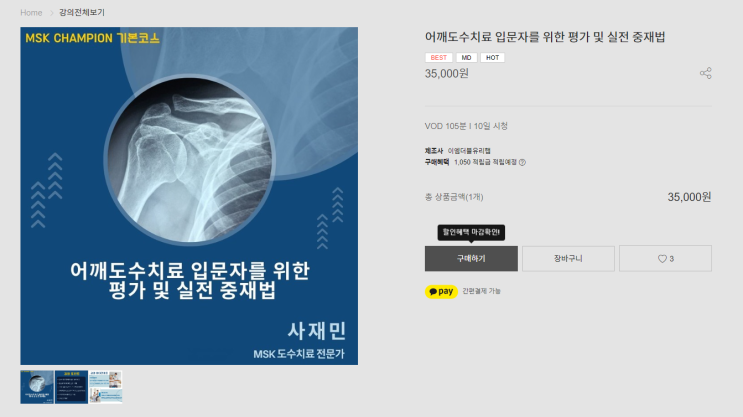The height and width of the screenshot is (417, 743).
Task: Open the 강의전체보기 breadcrumb link
Action: [82, 12]
